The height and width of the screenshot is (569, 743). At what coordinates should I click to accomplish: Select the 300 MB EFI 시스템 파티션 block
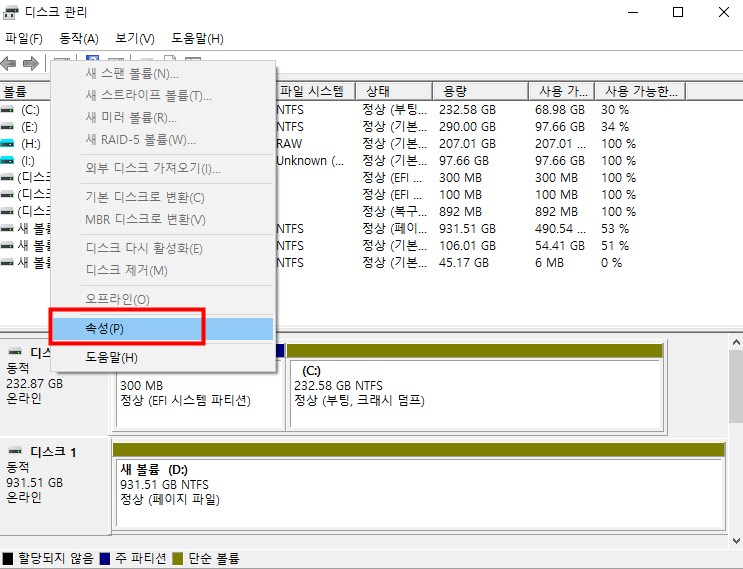(200, 394)
